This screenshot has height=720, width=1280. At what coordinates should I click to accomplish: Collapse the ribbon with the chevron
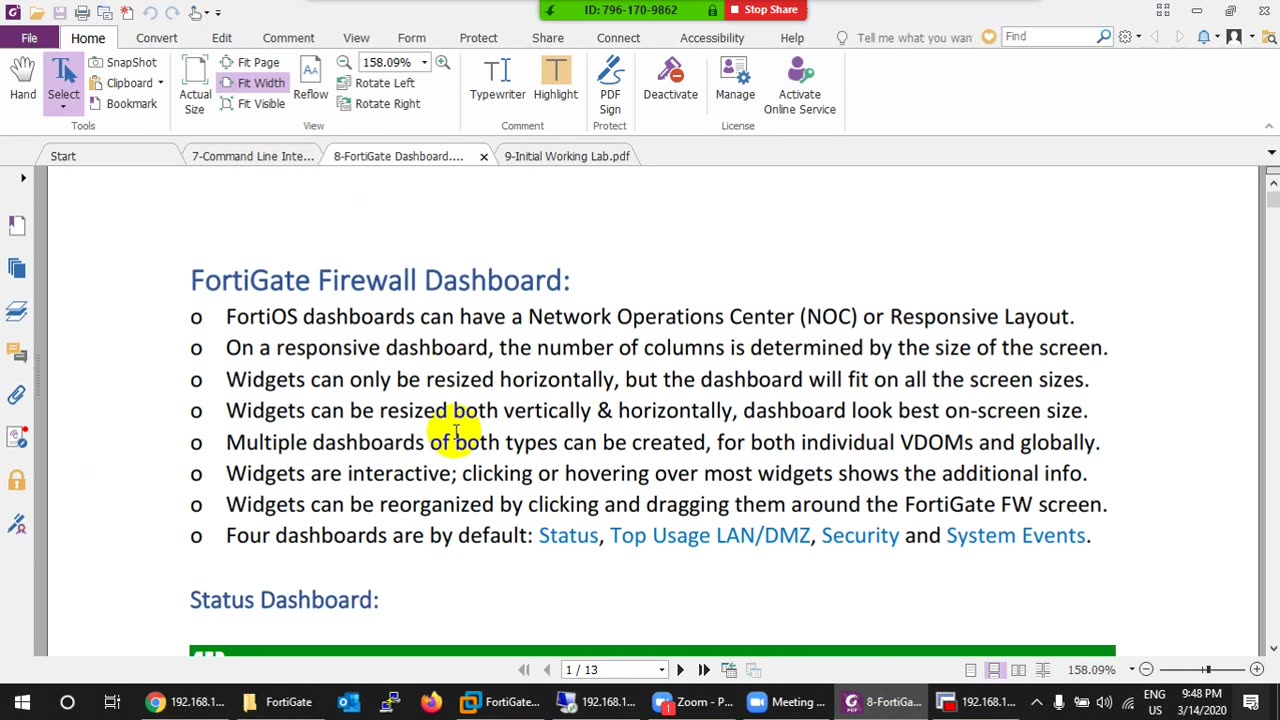click(x=1269, y=126)
